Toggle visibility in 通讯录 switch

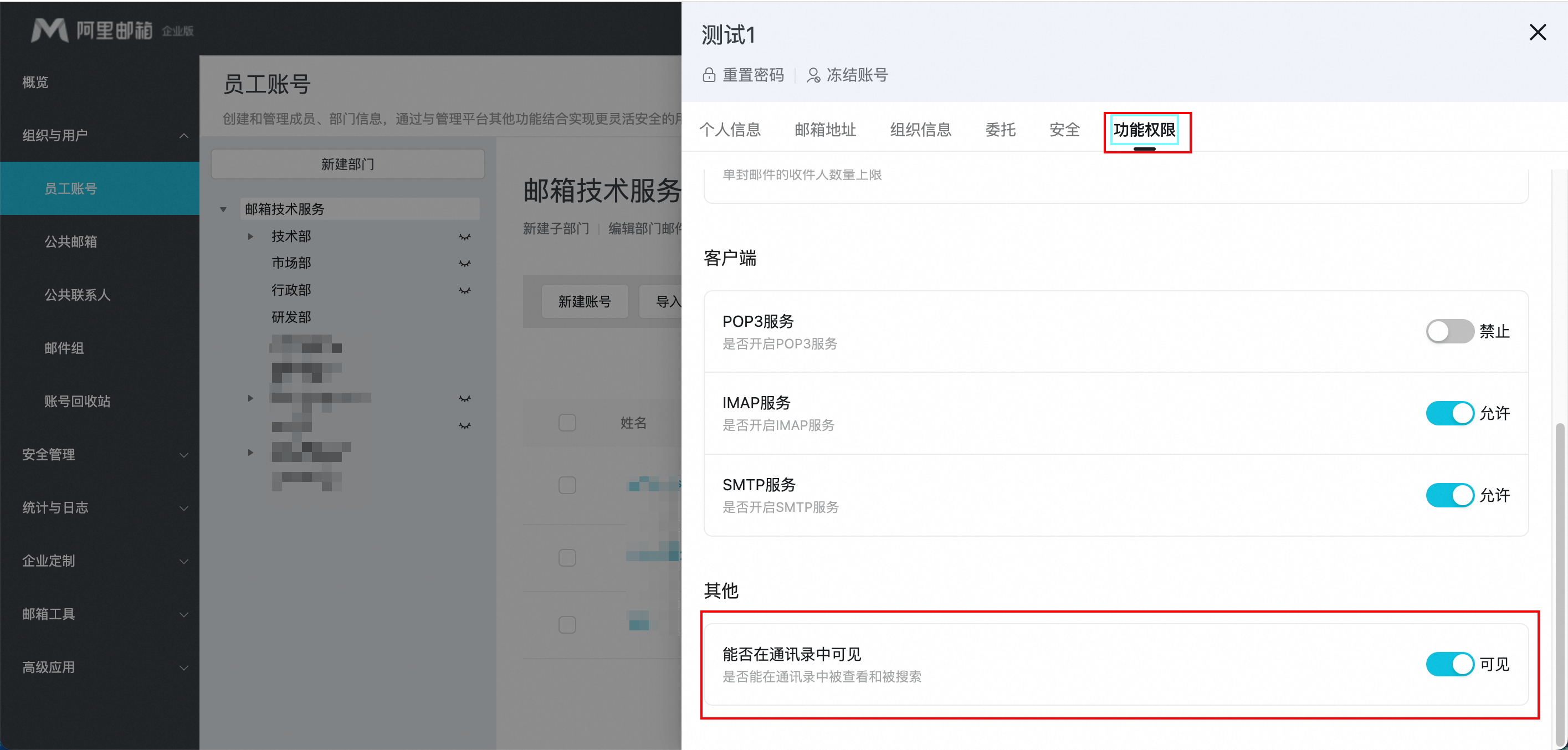click(1449, 664)
